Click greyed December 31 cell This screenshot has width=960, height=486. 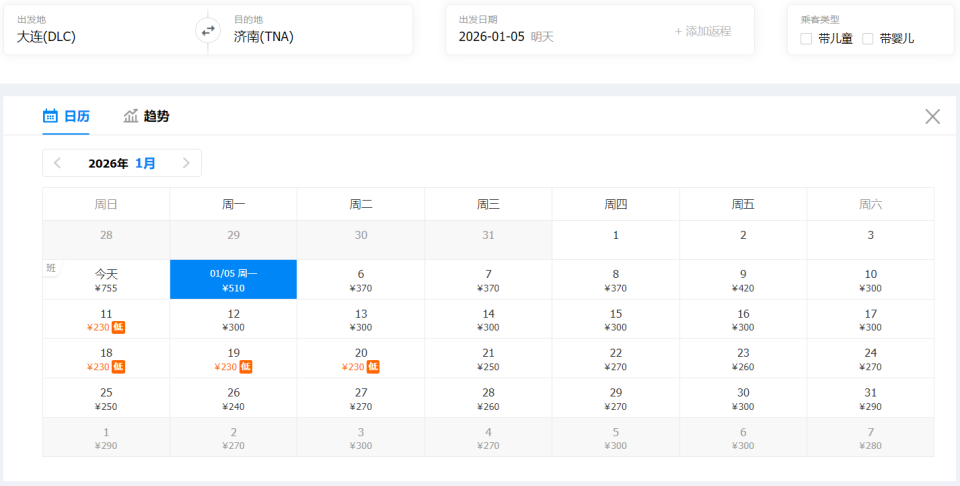pyautogui.click(x=488, y=240)
